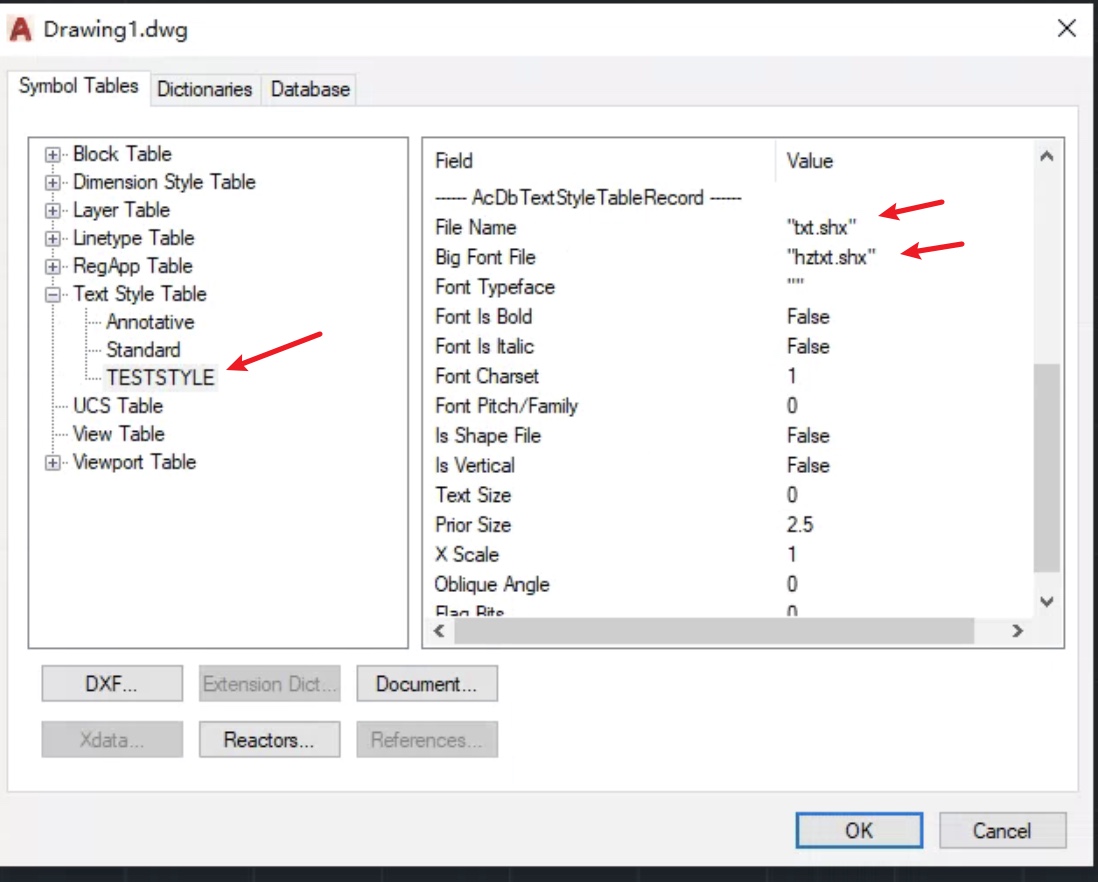The image size is (1098, 882).
Task: Click the AutoCAD logo icon in title bar
Action: [20, 29]
